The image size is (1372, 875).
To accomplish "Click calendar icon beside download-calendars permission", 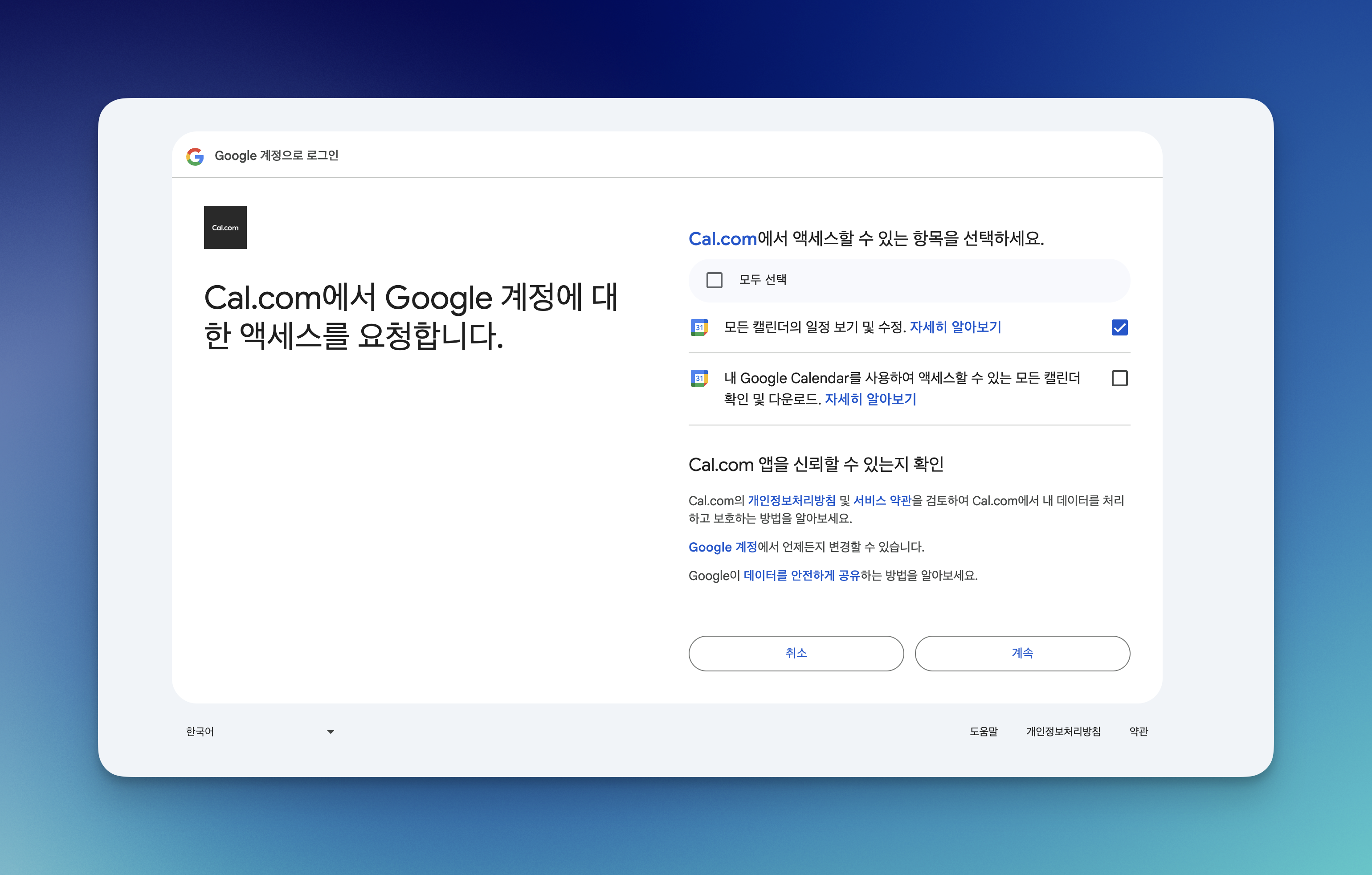I will [699, 378].
